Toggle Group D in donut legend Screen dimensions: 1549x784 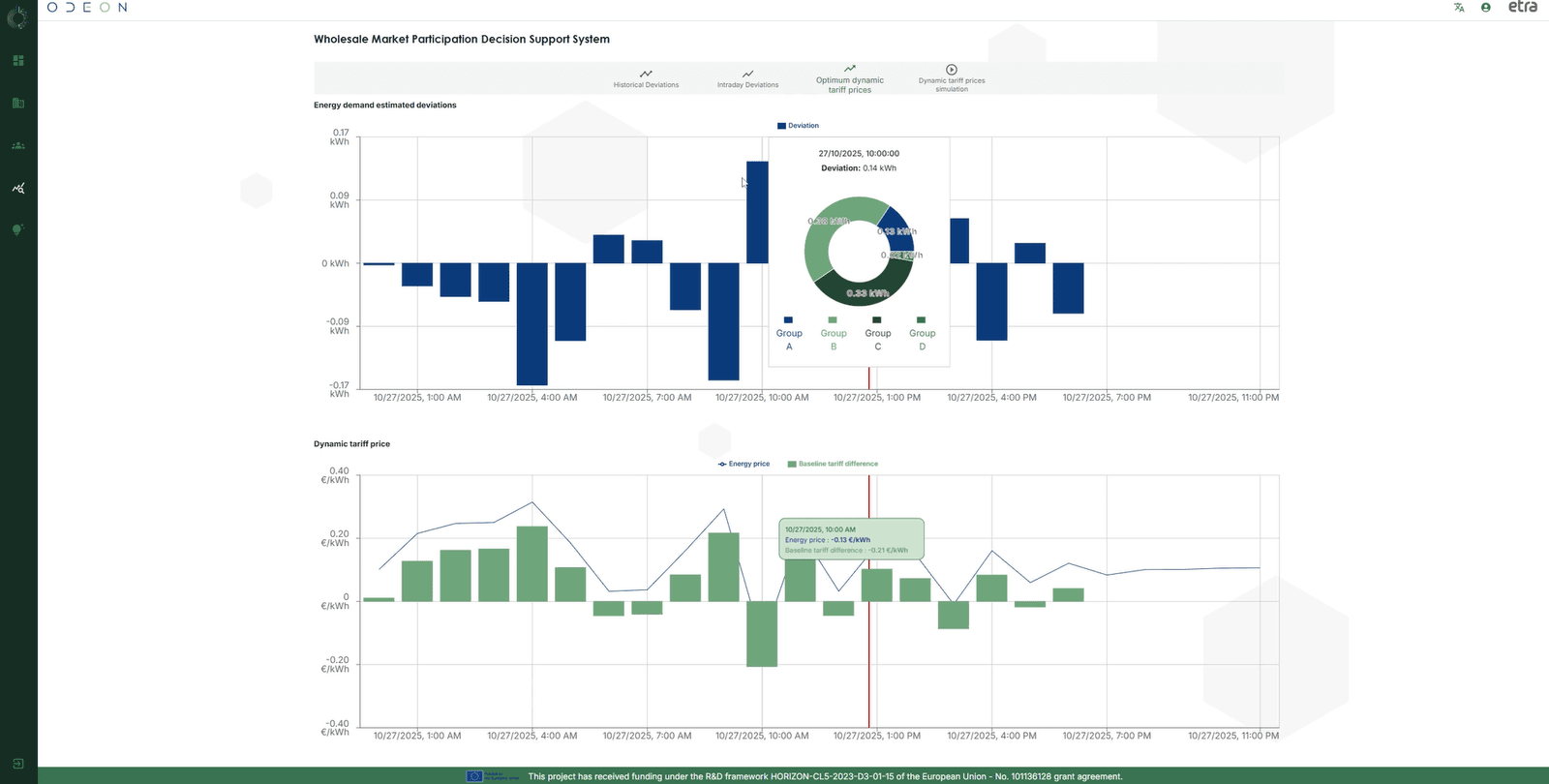tap(923, 333)
